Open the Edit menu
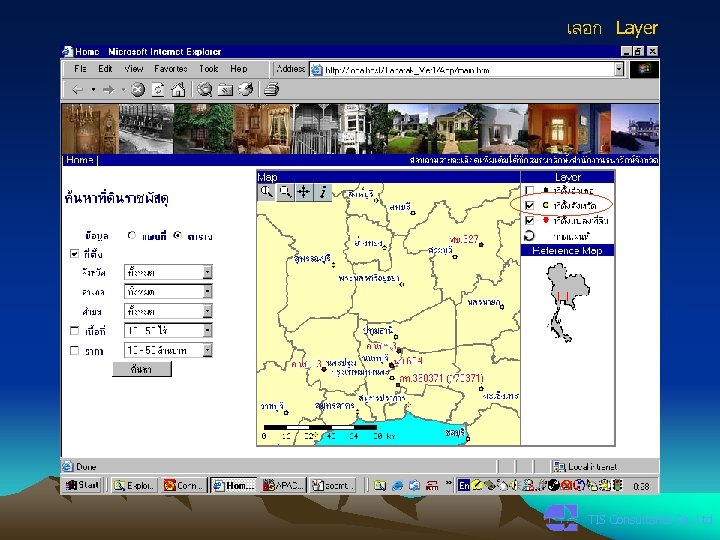The image size is (720, 540). [105, 69]
